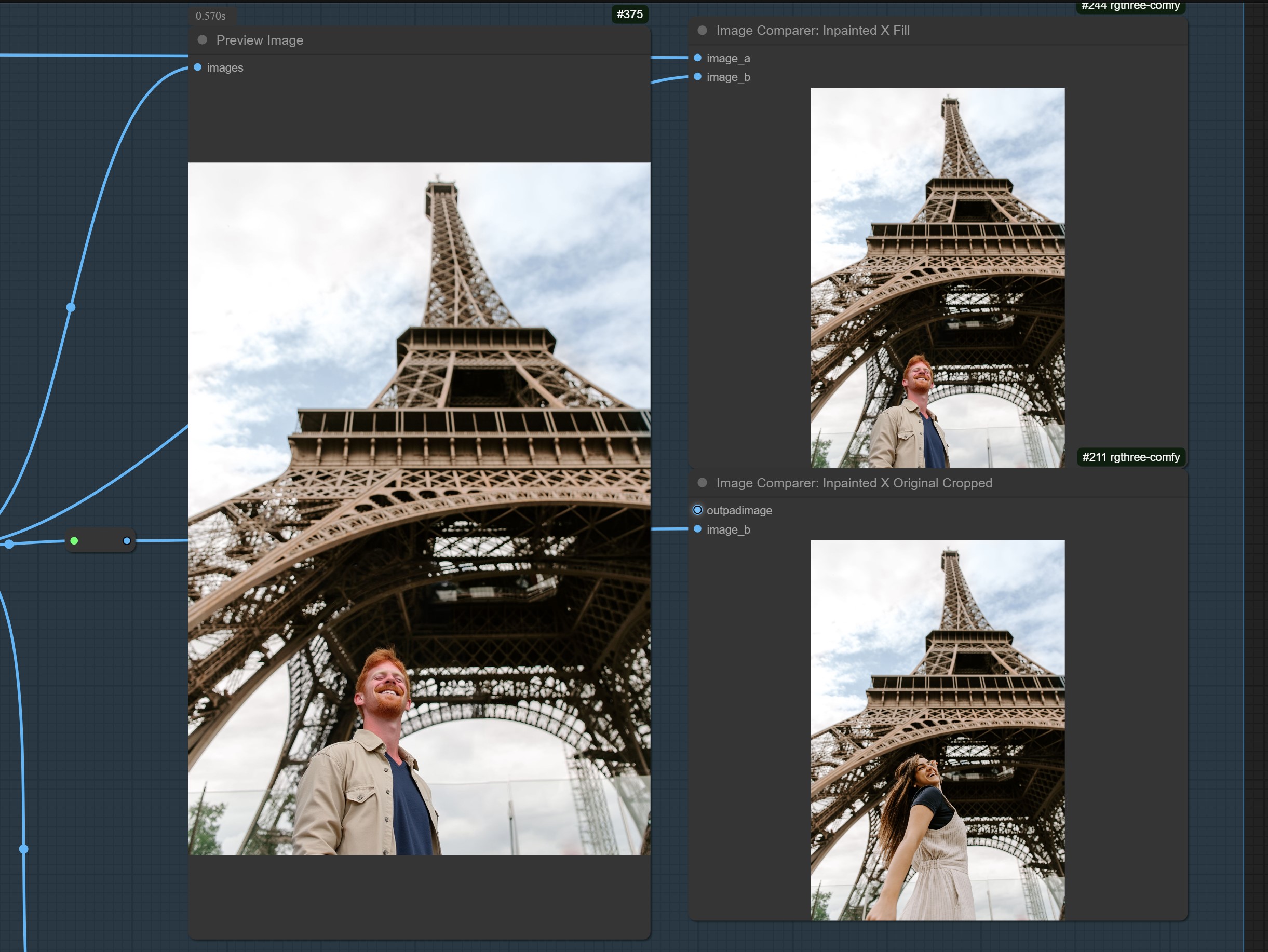Collapse the Preview Image node via its dot
This screenshot has height=952, width=1268.
tap(203, 40)
